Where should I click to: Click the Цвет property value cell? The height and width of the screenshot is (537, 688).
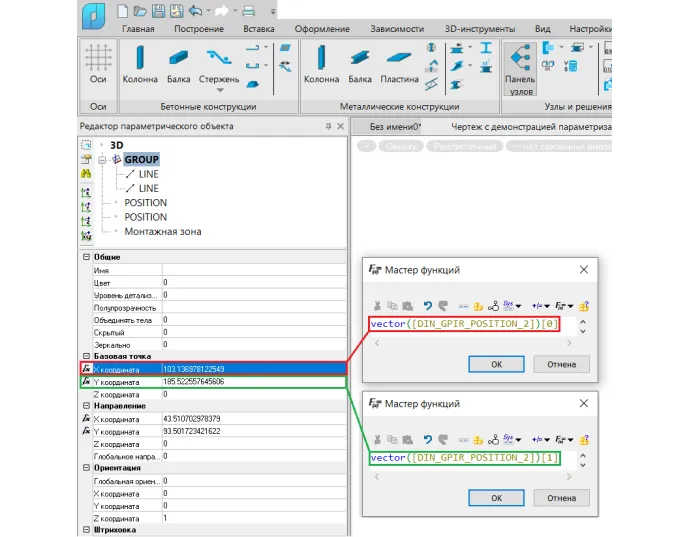254,282
